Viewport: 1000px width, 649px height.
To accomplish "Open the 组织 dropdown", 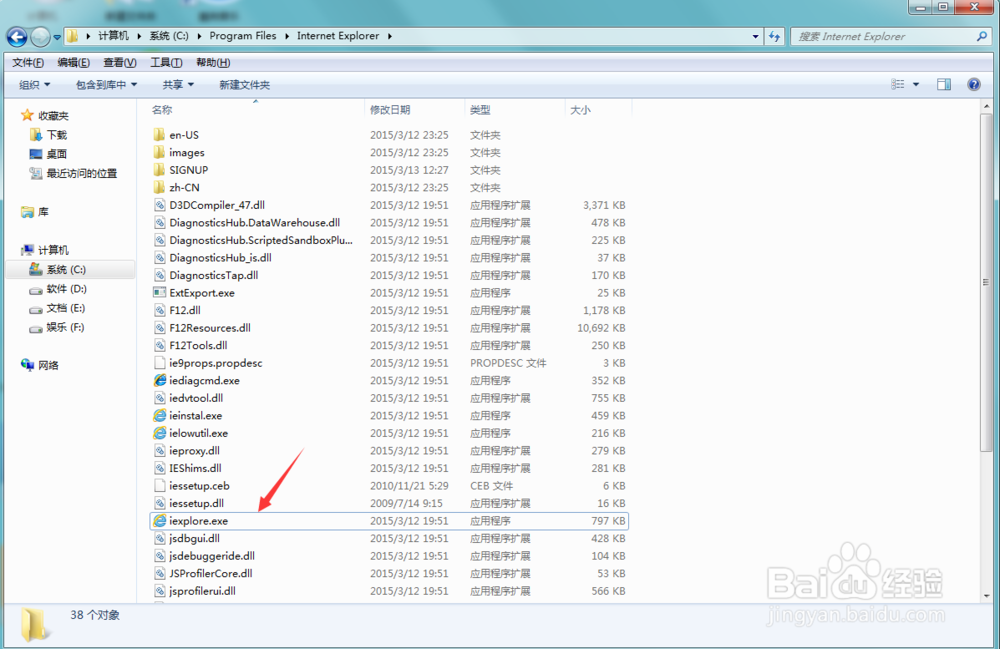I will click(34, 85).
